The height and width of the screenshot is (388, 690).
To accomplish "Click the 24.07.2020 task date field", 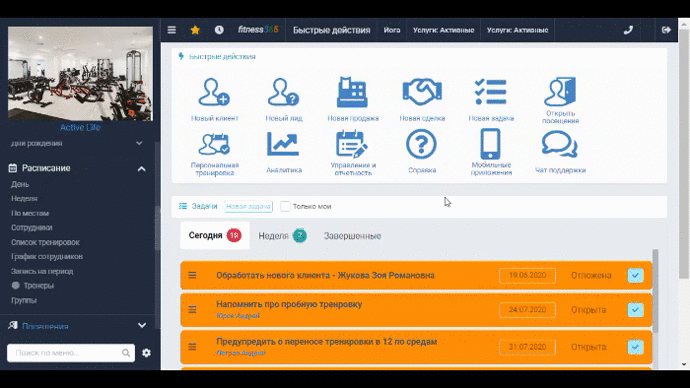I will click(527, 310).
